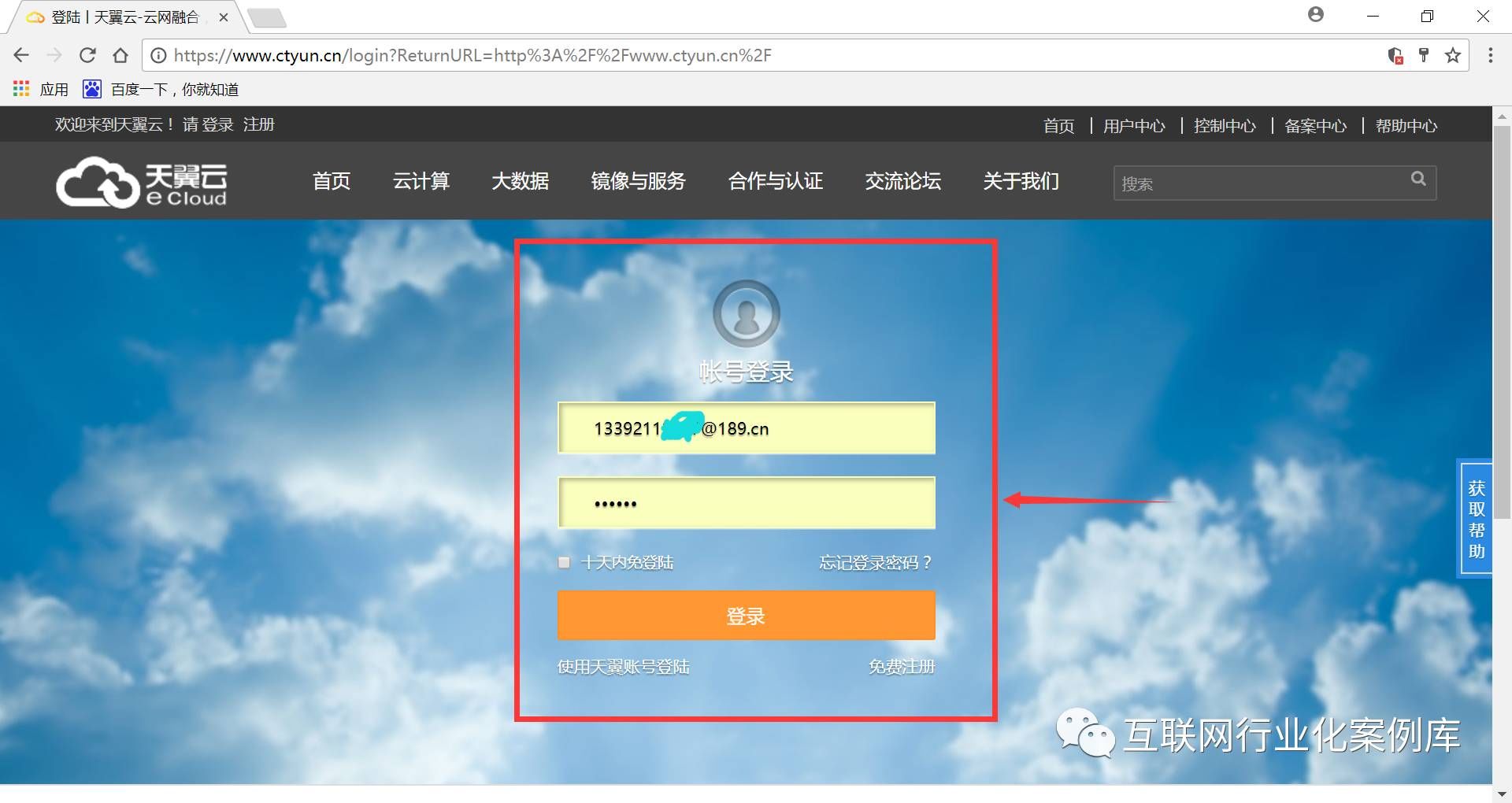
Task: Open the 忘记登录密码 link
Action: click(x=874, y=562)
